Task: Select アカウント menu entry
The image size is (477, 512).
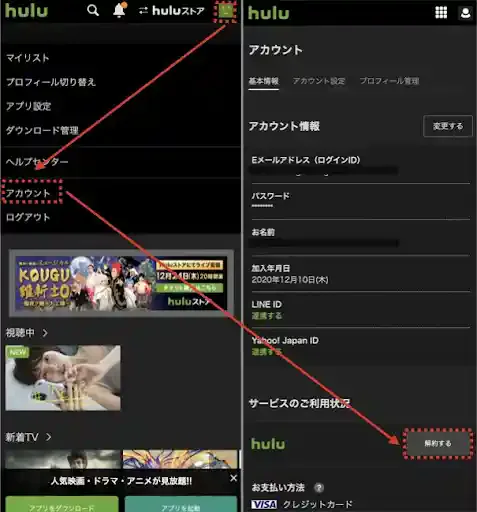Action: pyautogui.click(x=28, y=193)
